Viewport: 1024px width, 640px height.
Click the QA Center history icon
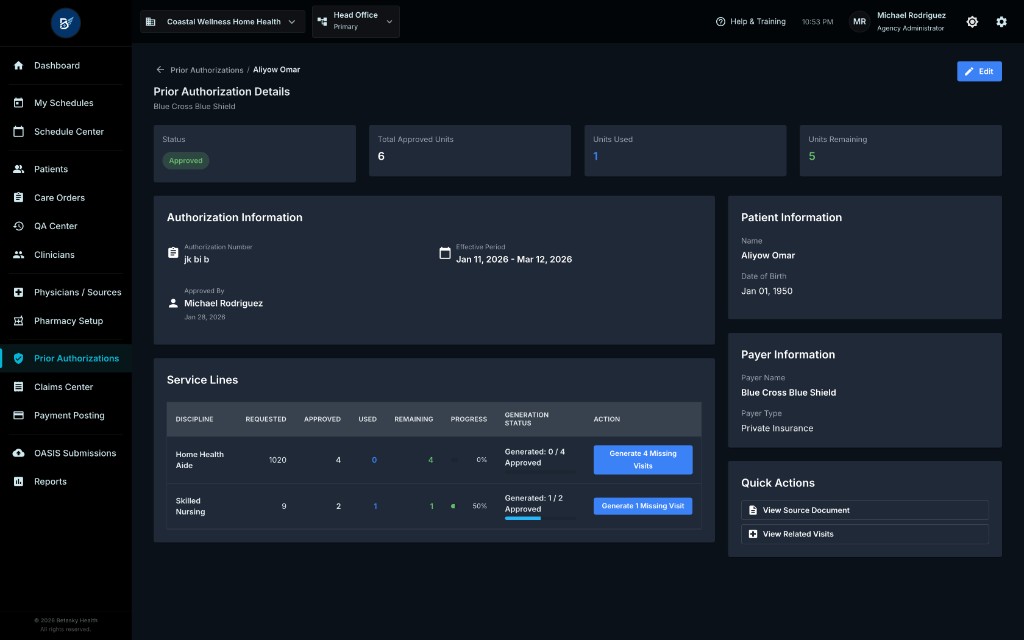[18, 226]
